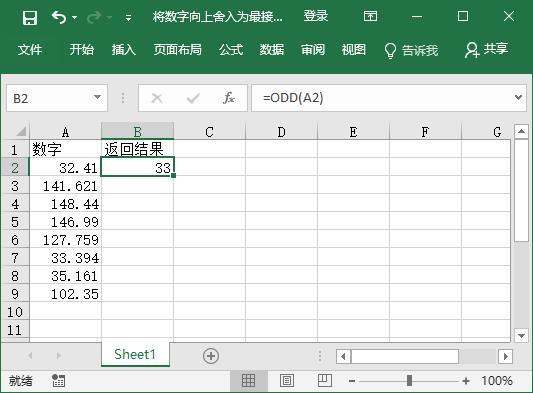Click the formula bar with =ODD(A2)
This screenshot has width=533, height=393.
[x=381, y=98]
